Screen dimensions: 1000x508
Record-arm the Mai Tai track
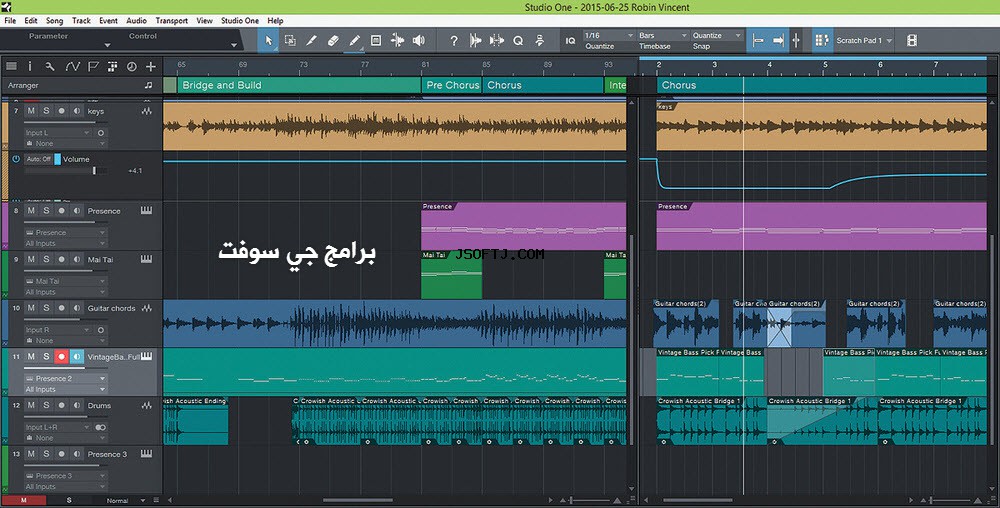click(61, 259)
